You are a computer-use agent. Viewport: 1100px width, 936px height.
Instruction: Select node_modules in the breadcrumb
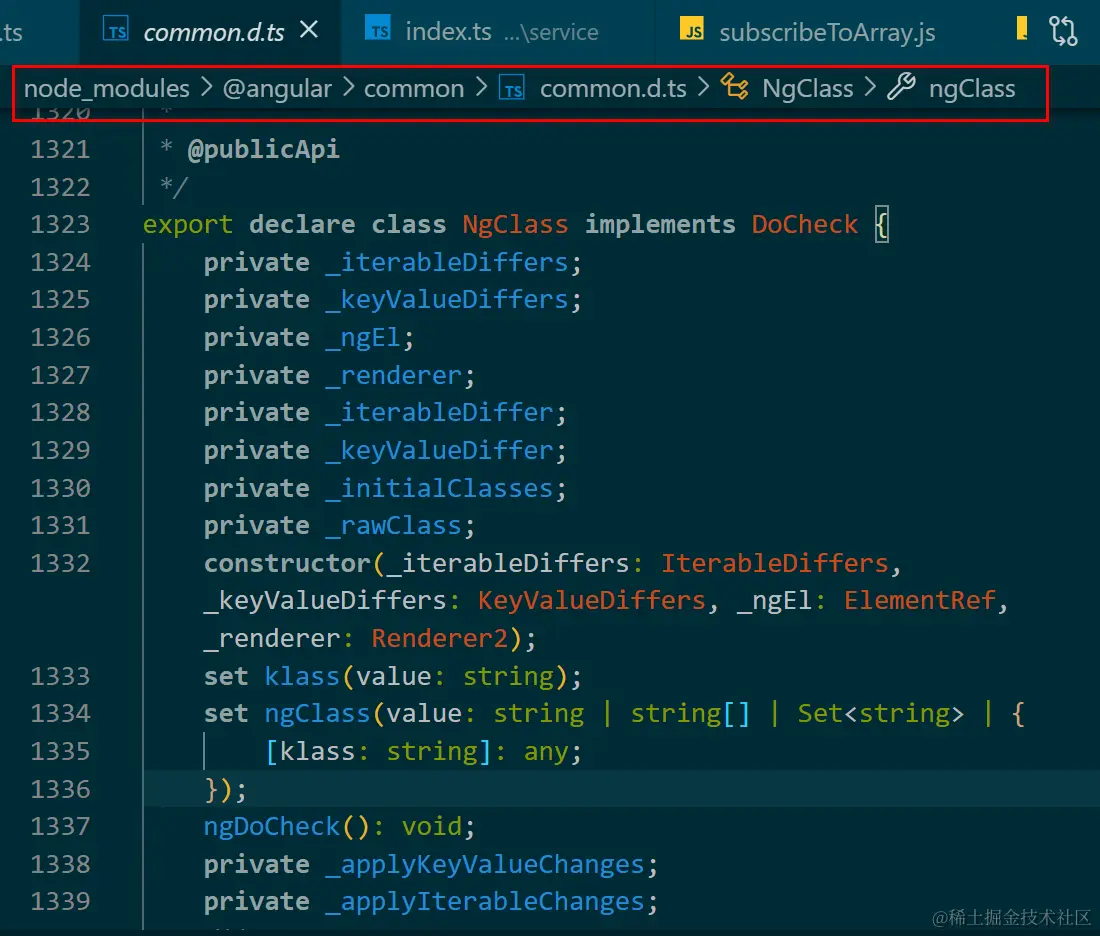click(x=107, y=89)
